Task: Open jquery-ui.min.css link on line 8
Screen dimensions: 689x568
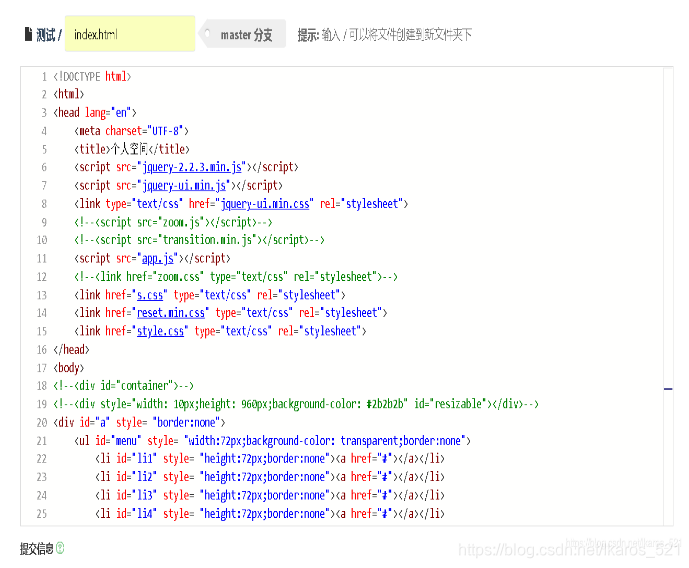Action: coord(265,204)
